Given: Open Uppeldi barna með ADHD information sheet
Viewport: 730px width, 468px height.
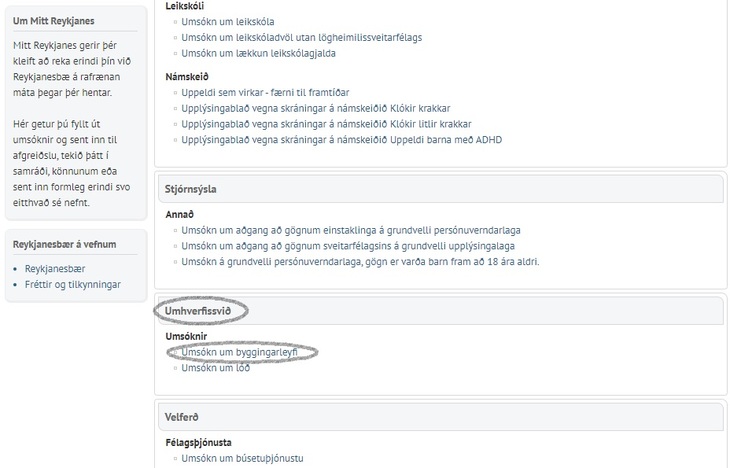Looking at the screenshot, I should [x=342, y=140].
